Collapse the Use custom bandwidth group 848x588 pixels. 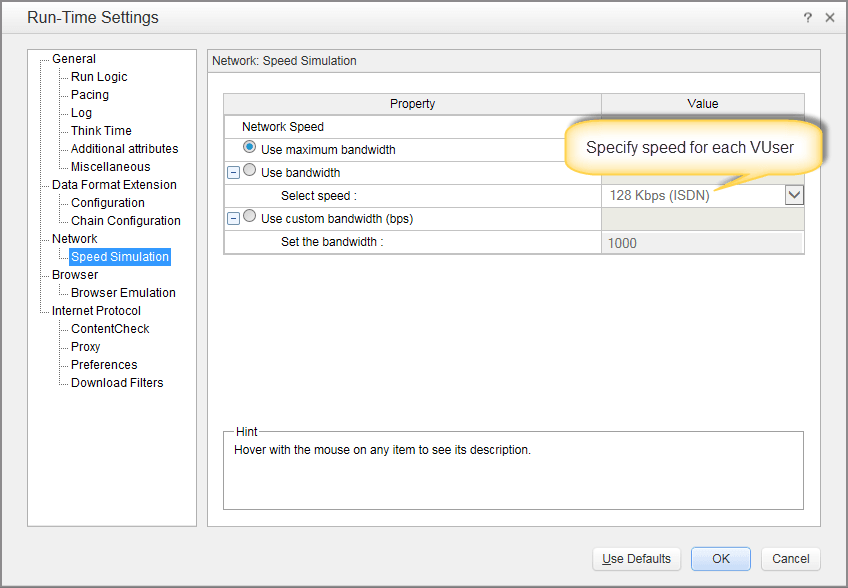tap(233, 218)
